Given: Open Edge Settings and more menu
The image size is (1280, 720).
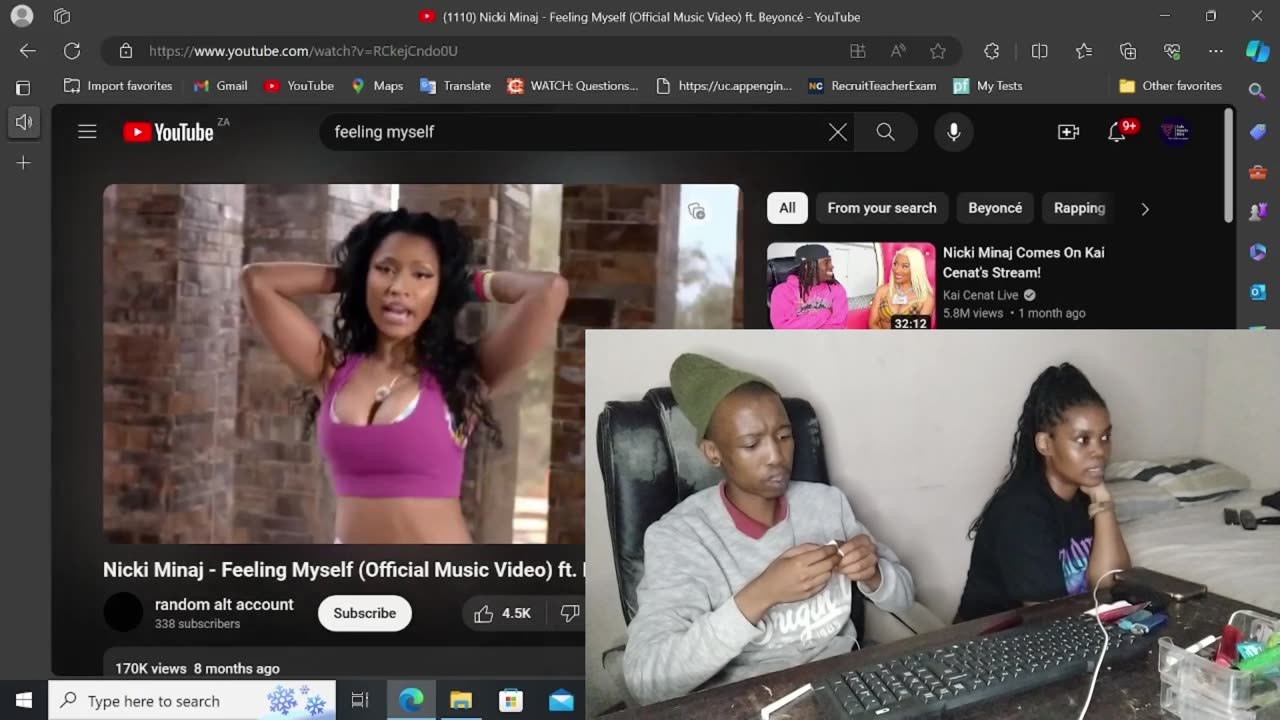Looking at the screenshot, I should pyautogui.click(x=1216, y=51).
